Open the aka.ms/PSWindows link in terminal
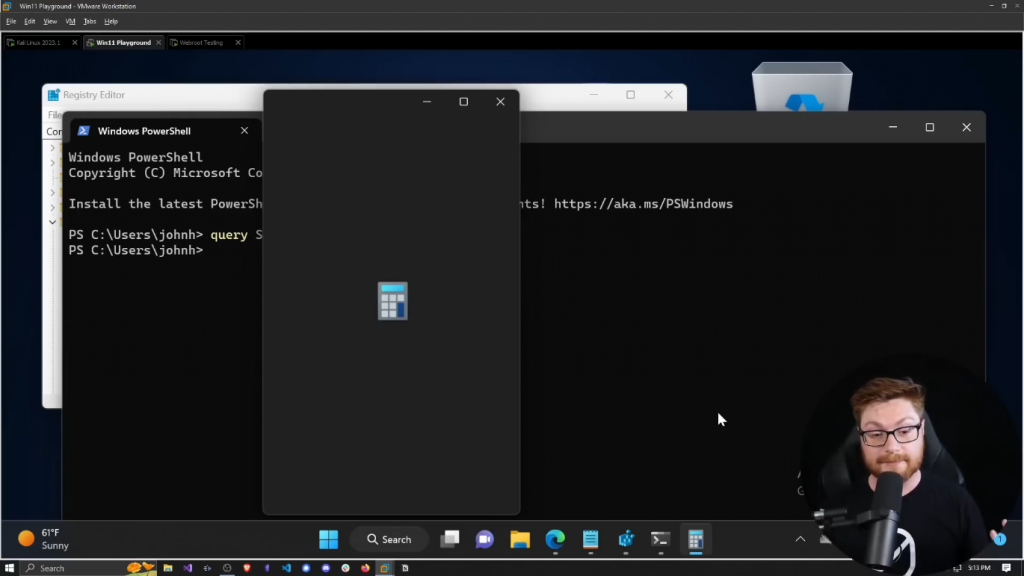The height and width of the screenshot is (576, 1024). pos(643,204)
